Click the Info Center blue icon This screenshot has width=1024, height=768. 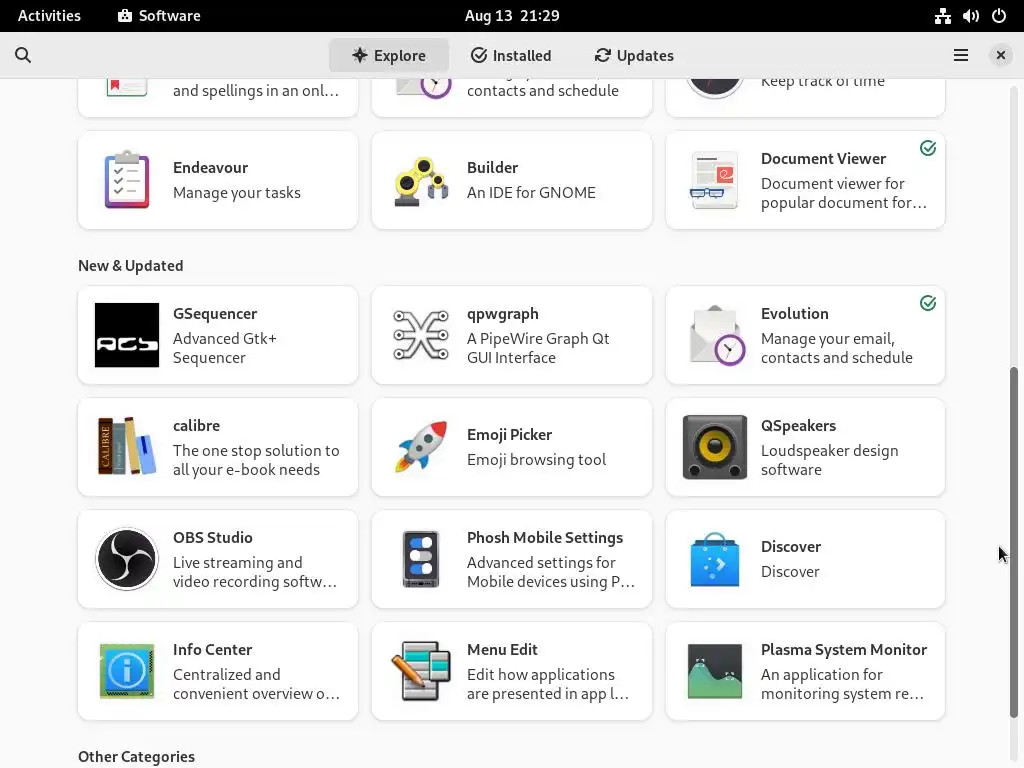(x=127, y=671)
